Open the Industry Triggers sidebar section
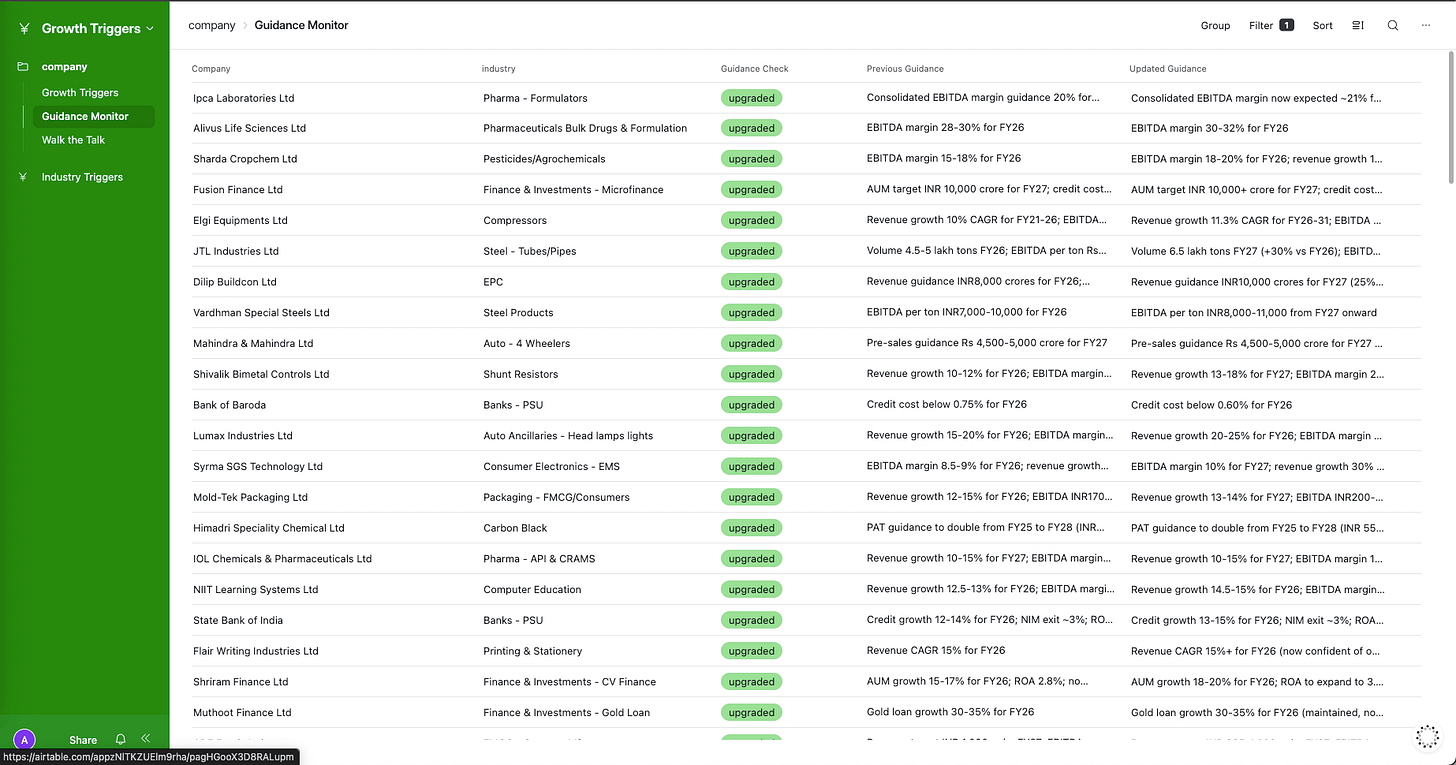The image size is (1456, 765). [x=82, y=177]
